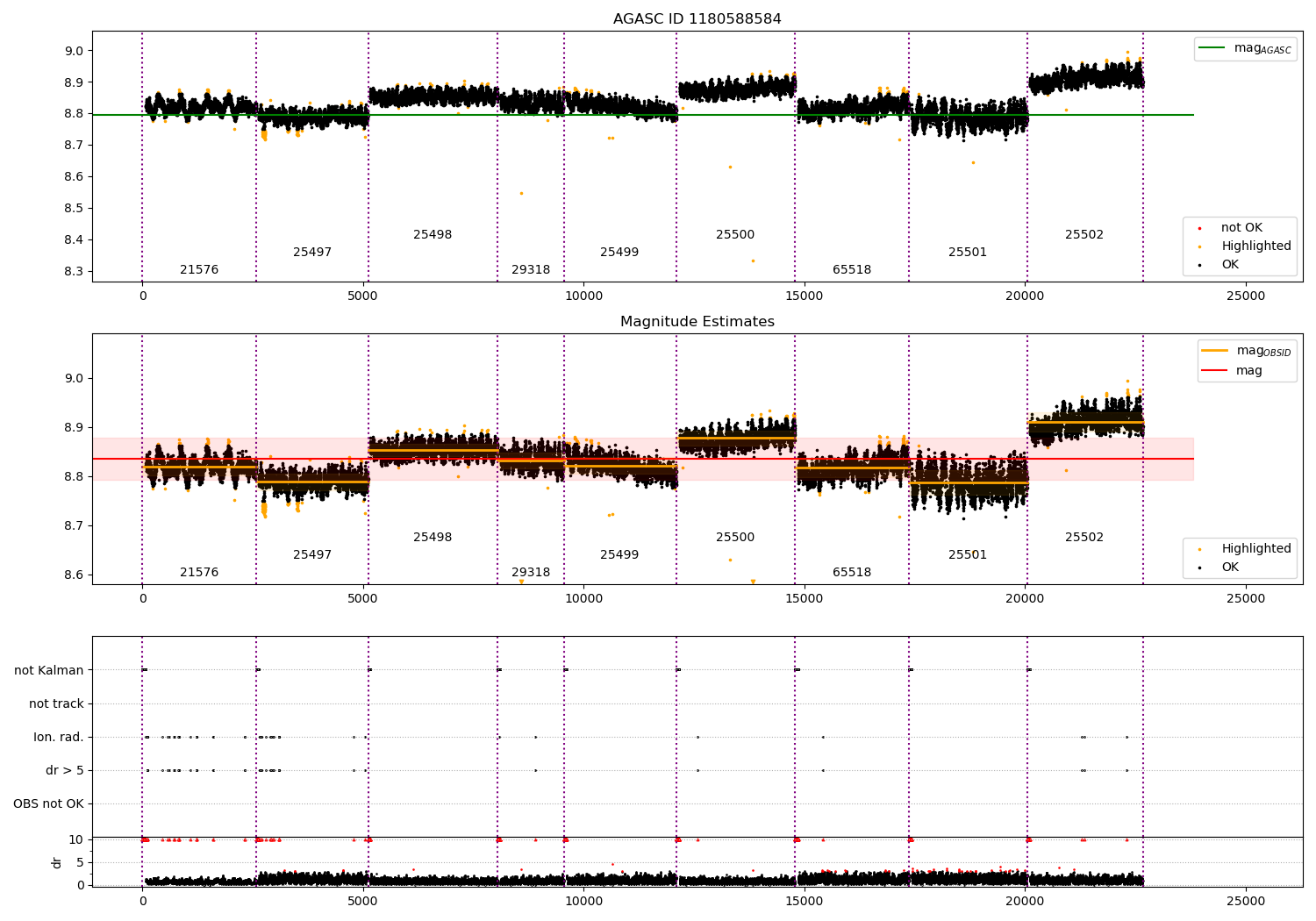Click obsid label 21576 in top panel
The image size is (1316, 921).
199,270
